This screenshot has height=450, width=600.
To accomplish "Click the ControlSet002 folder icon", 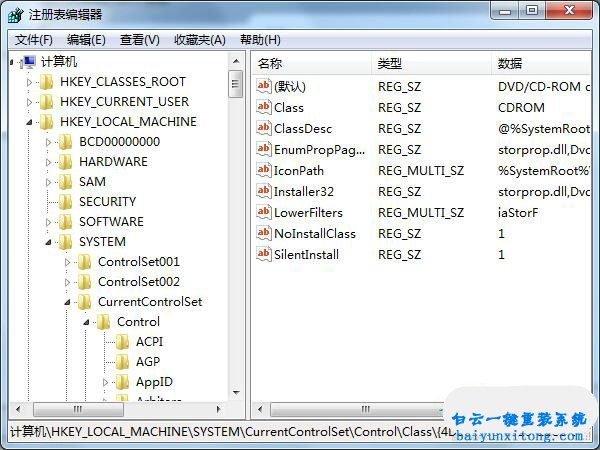I will tap(85, 282).
